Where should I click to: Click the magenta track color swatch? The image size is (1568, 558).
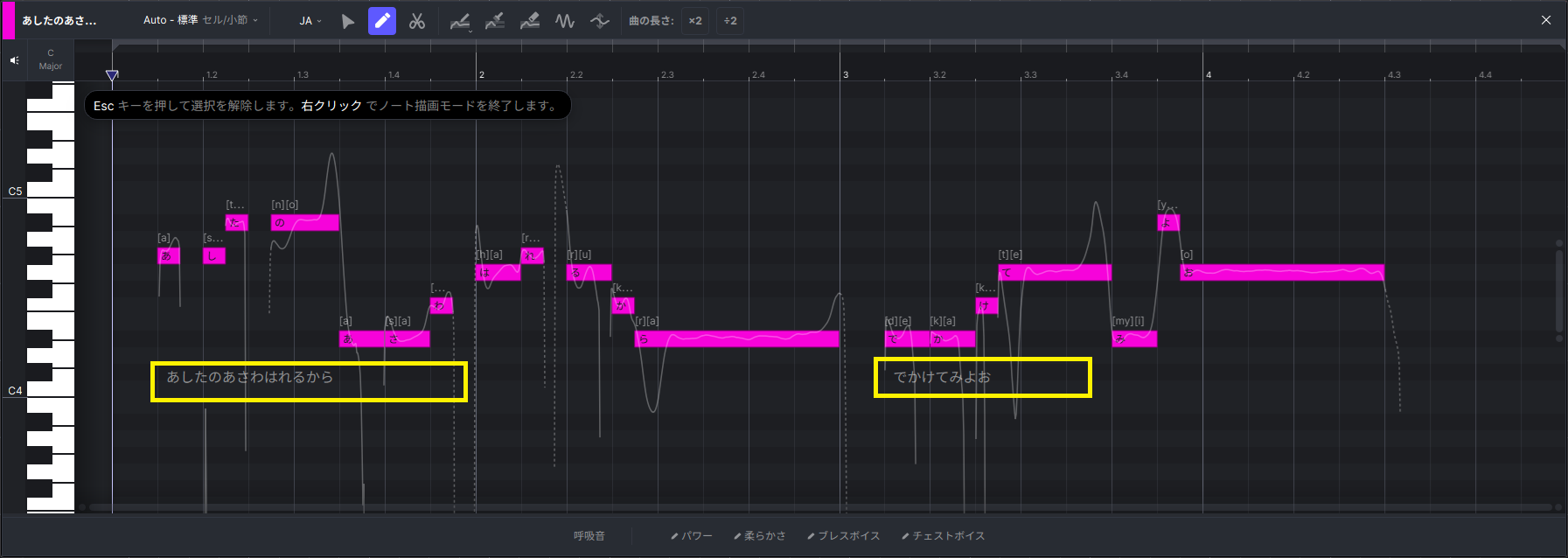(x=9, y=21)
